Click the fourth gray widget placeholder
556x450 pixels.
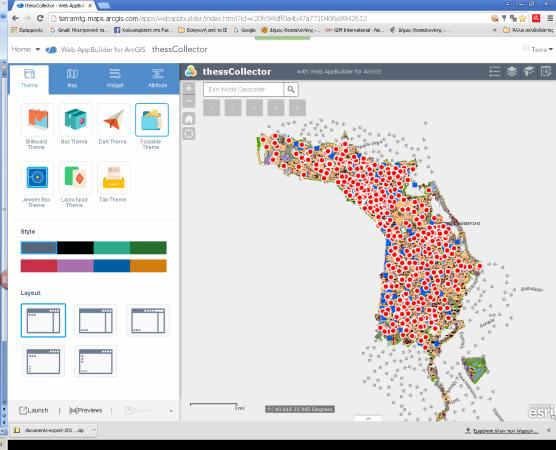[276, 107]
